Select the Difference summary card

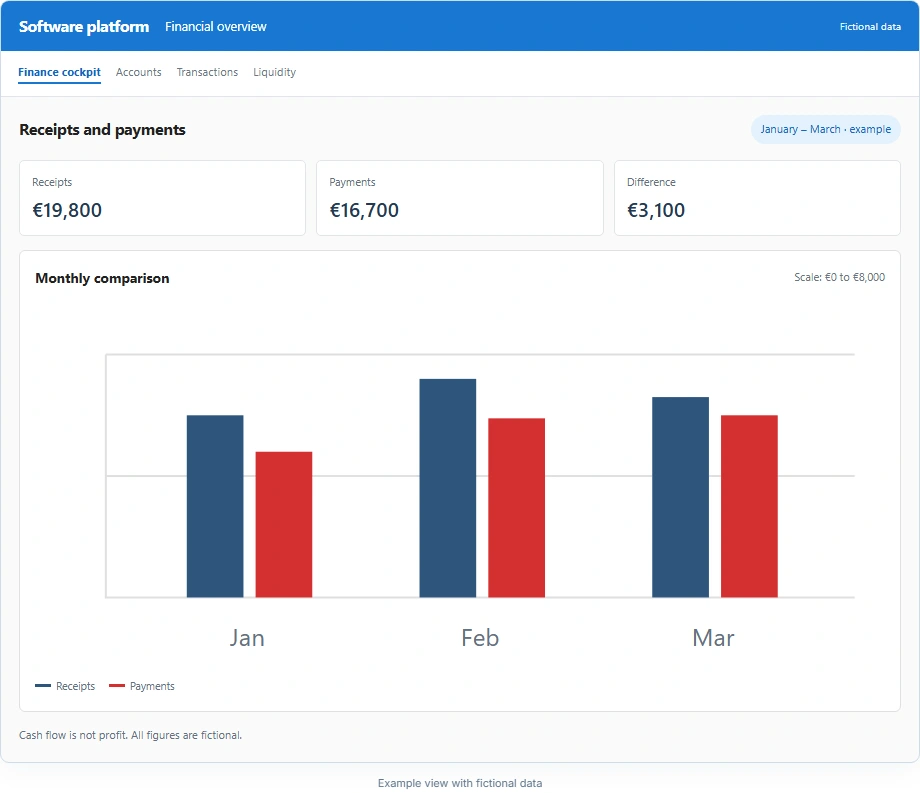(757, 198)
